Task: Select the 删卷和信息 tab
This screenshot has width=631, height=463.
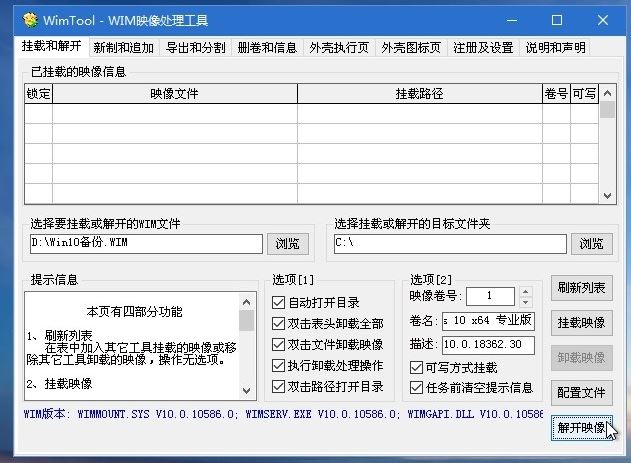Action: 266,47
